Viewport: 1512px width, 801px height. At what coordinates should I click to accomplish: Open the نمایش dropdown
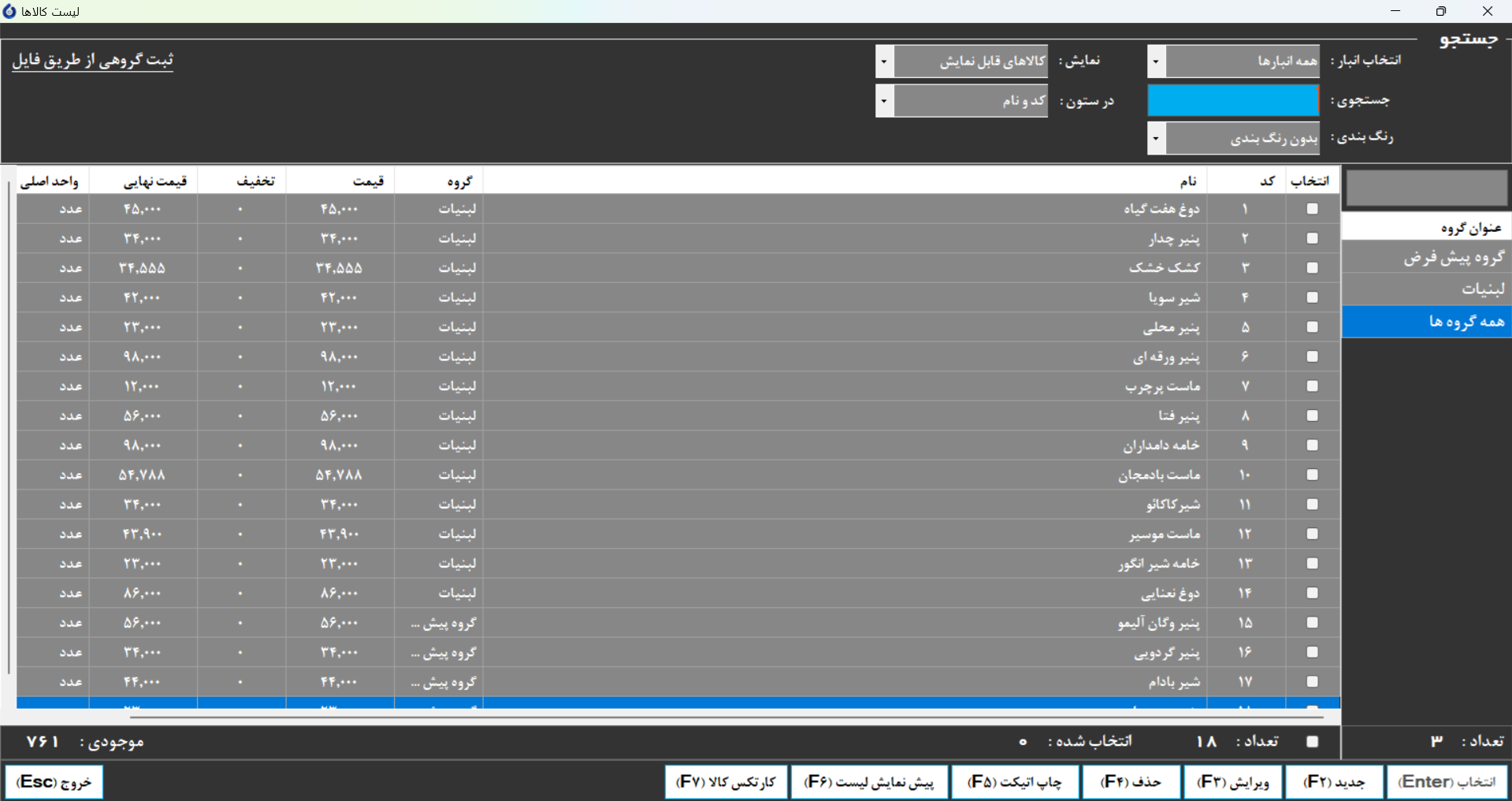[884, 61]
